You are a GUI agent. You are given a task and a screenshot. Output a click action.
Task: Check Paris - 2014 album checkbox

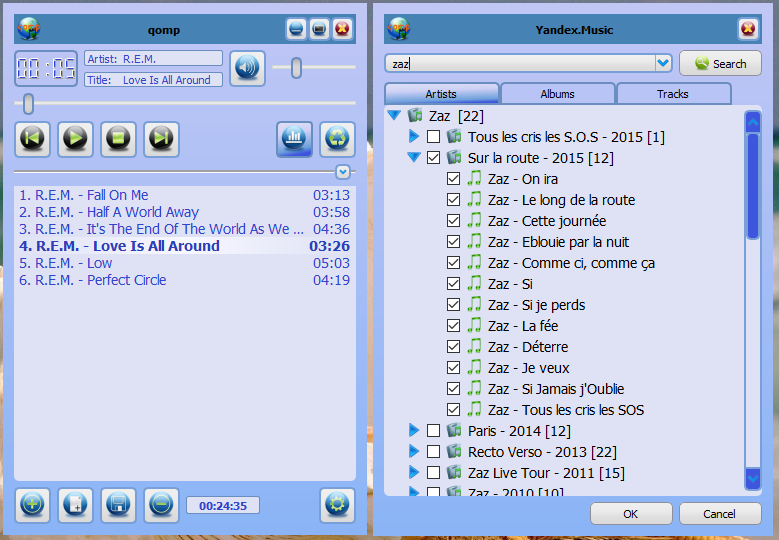click(x=433, y=430)
